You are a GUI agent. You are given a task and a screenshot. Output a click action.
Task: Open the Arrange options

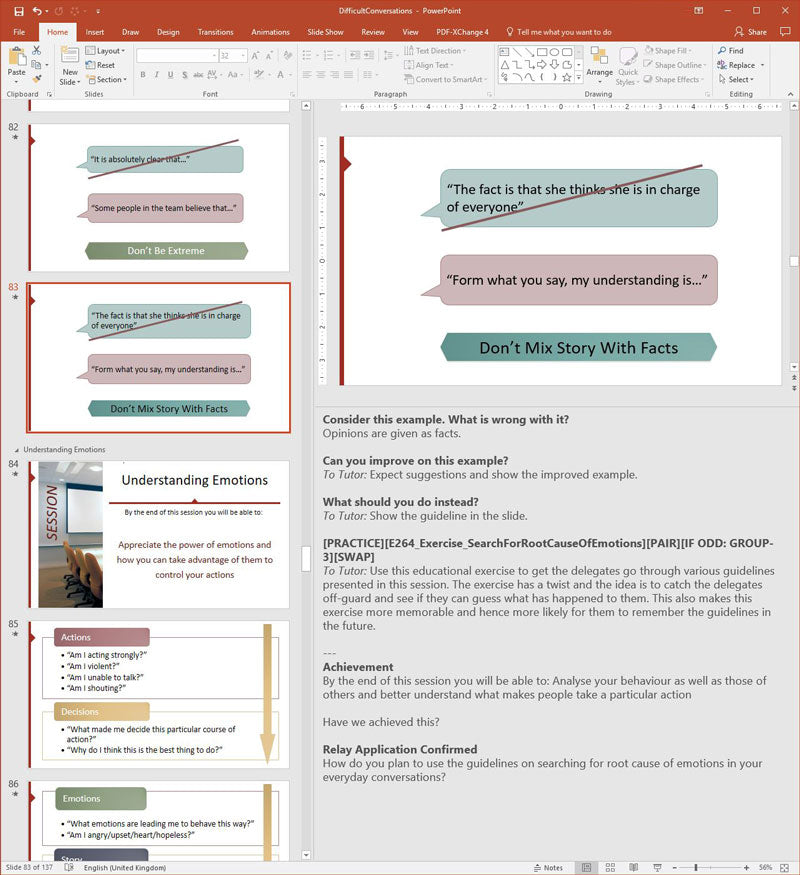(x=599, y=65)
